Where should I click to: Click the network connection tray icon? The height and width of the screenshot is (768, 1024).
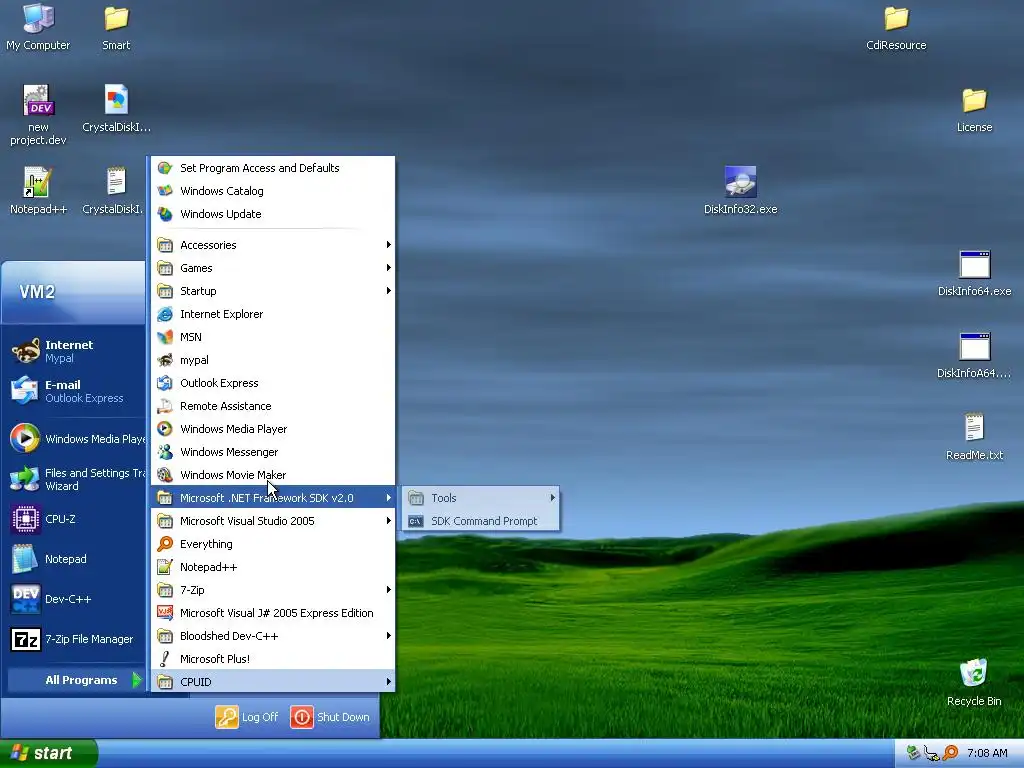(x=932, y=754)
